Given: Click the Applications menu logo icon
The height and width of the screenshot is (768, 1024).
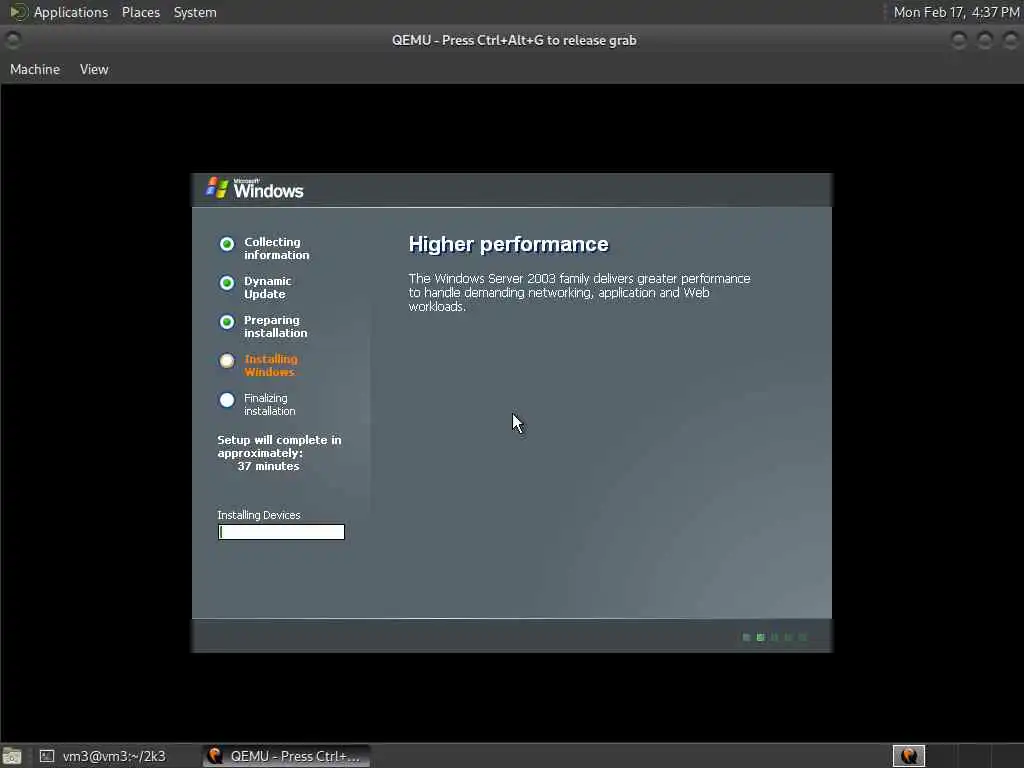Looking at the screenshot, I should click(18, 12).
